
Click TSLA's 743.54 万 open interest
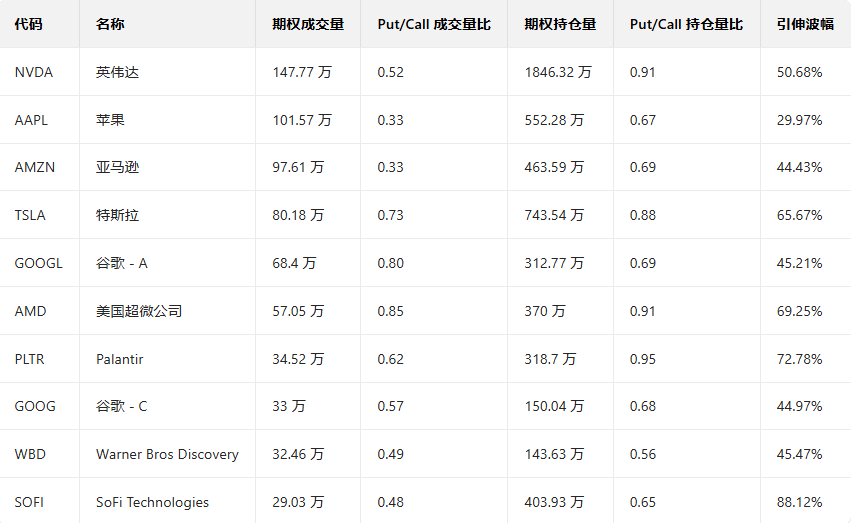554,215
